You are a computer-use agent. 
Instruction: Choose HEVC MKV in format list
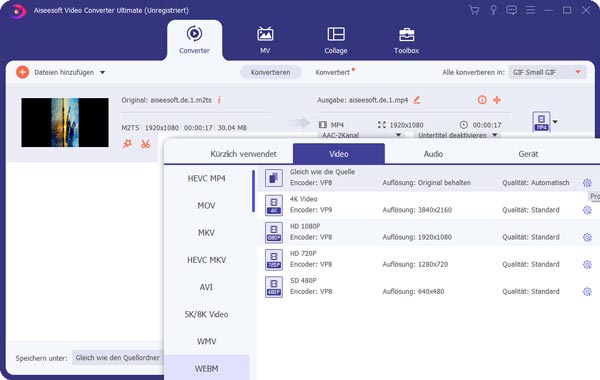(x=207, y=260)
